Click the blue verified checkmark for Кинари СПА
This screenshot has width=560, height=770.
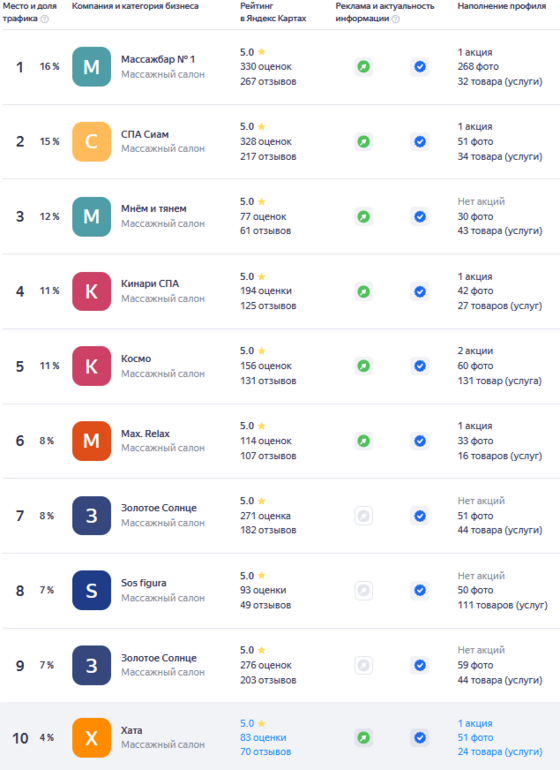coord(420,292)
